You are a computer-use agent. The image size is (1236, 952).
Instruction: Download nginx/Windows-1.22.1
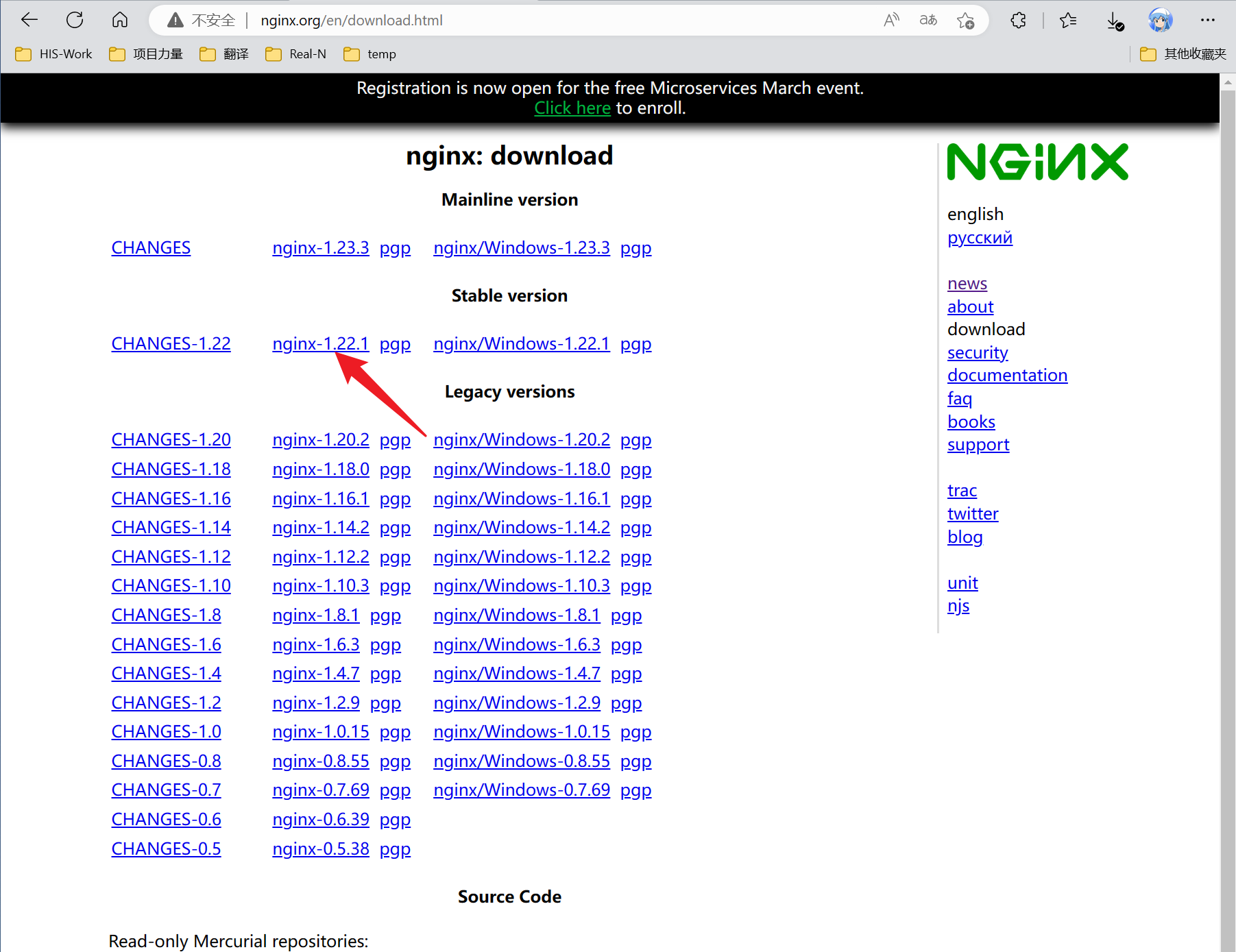tap(522, 344)
